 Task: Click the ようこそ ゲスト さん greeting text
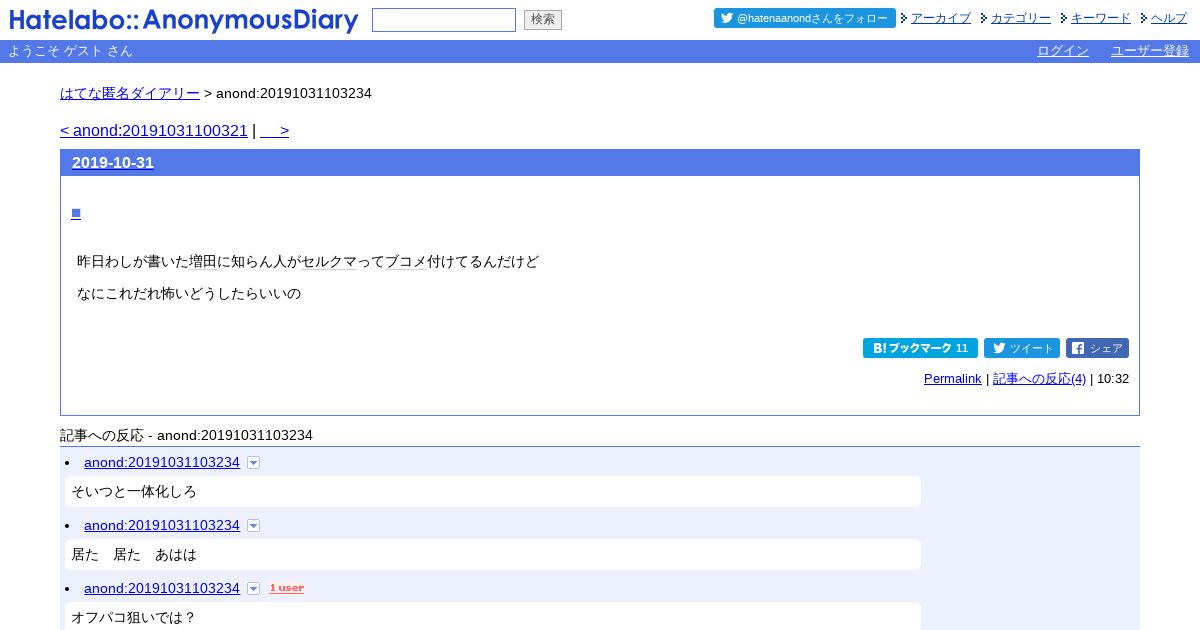click(x=70, y=51)
